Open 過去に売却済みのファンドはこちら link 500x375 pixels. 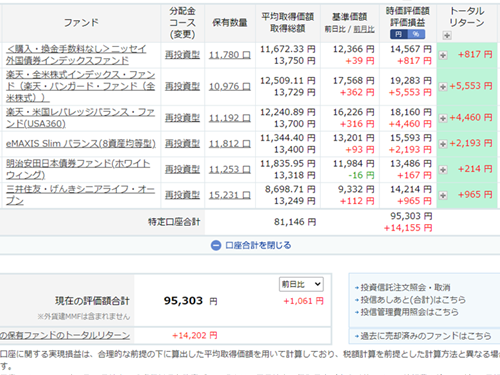(x=426, y=336)
